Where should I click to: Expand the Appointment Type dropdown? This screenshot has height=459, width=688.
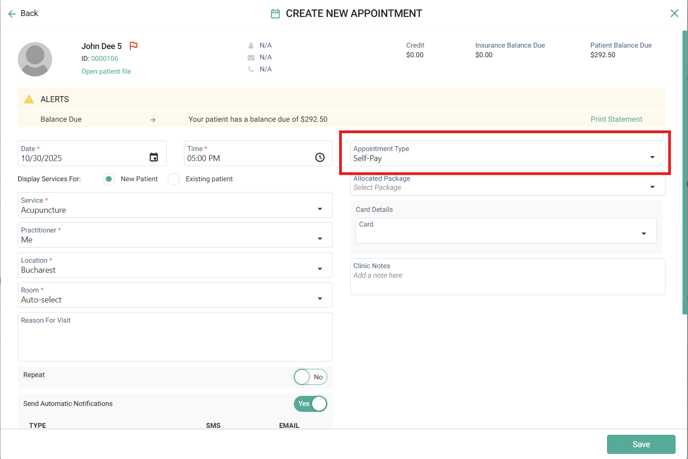pos(652,157)
